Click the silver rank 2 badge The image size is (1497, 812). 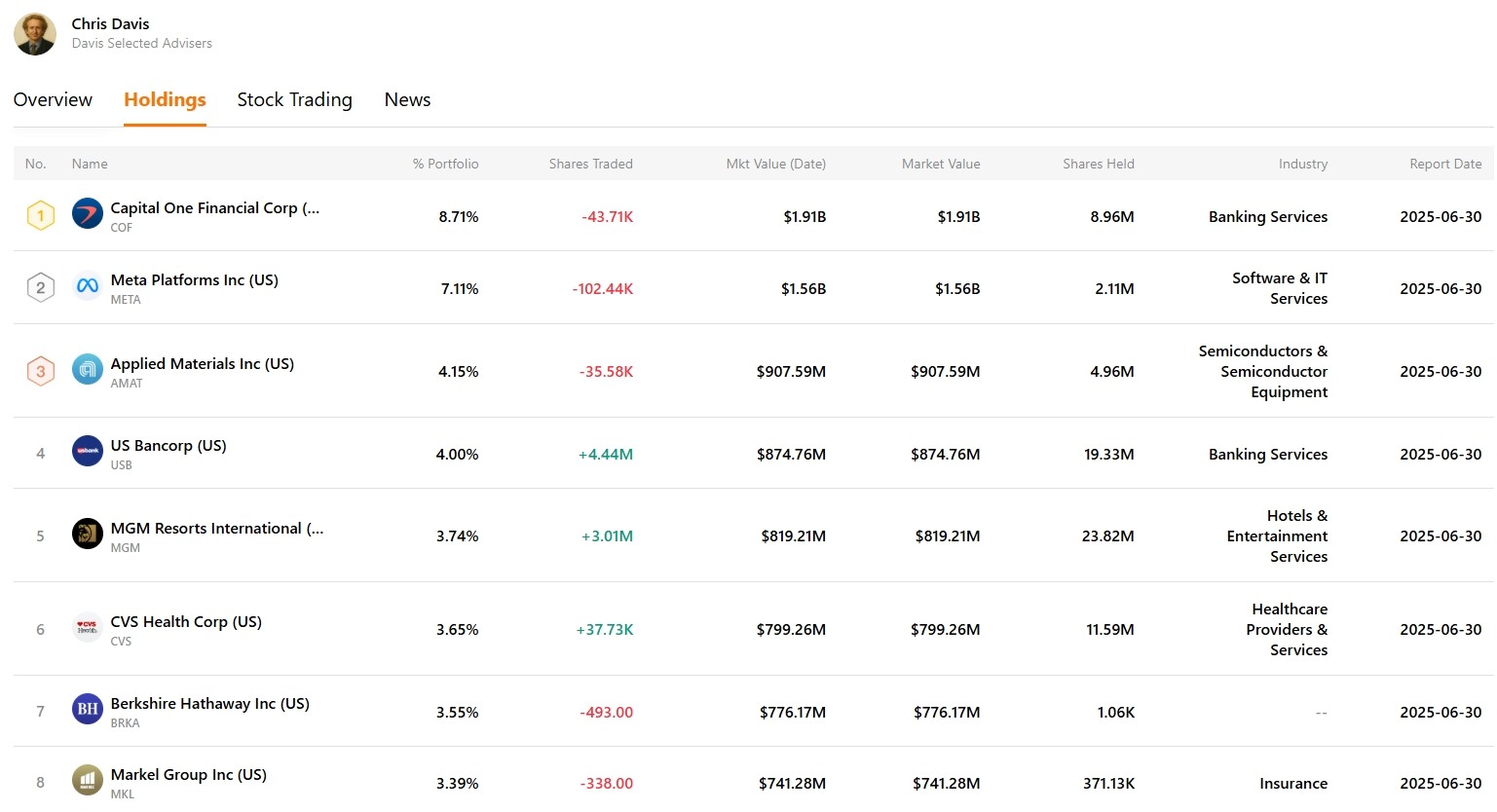click(x=40, y=287)
